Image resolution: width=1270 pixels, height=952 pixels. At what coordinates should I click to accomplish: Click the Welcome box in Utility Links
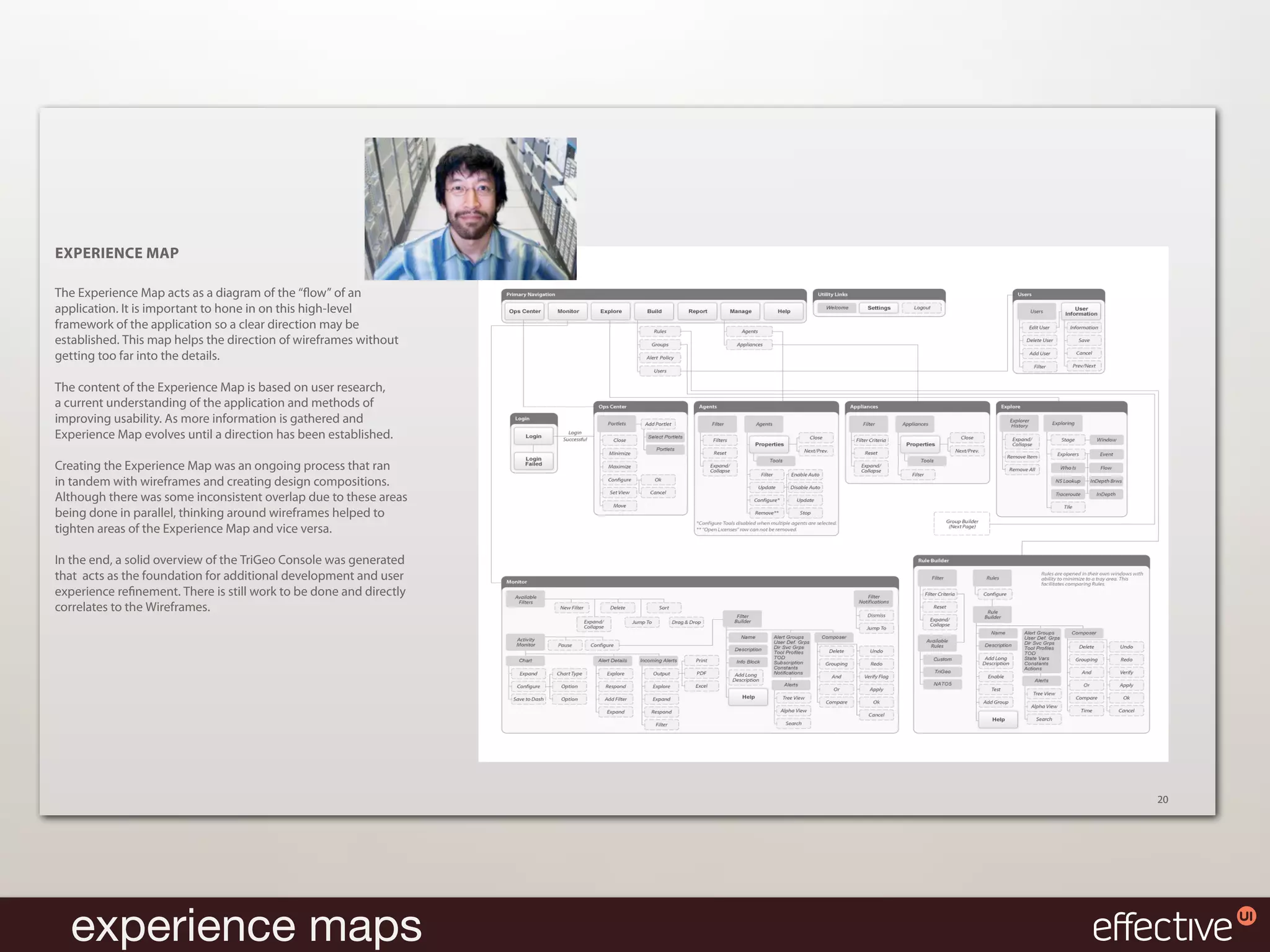837,308
